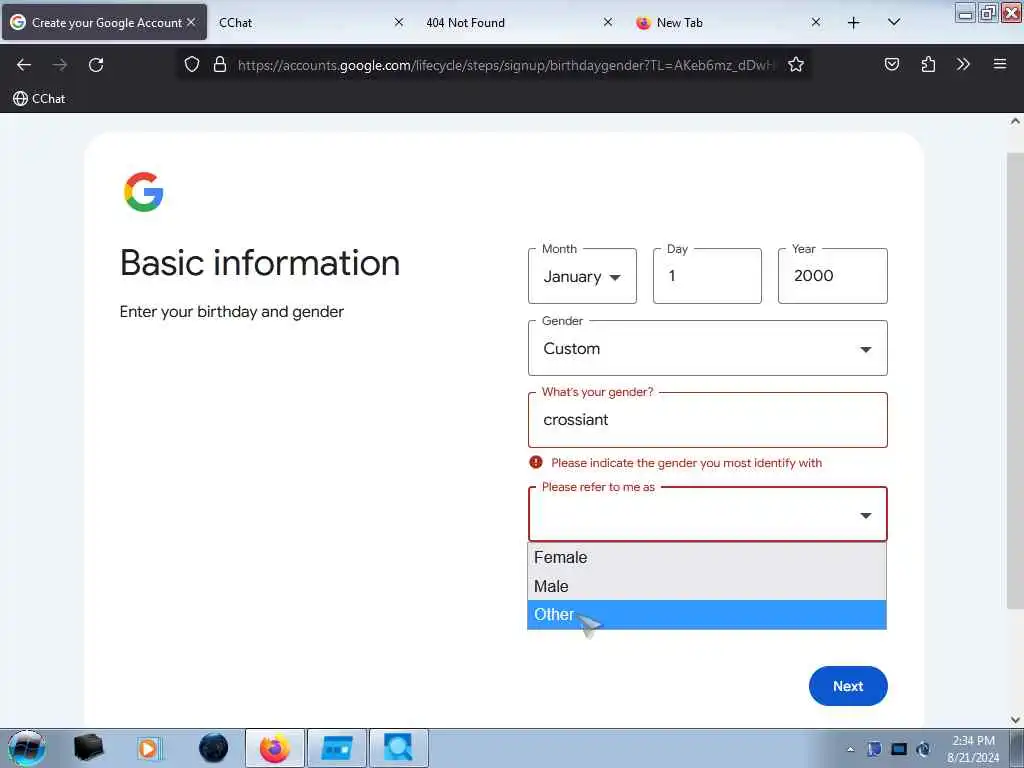
Task: Click the Basic information heading
Action: [x=260, y=263]
